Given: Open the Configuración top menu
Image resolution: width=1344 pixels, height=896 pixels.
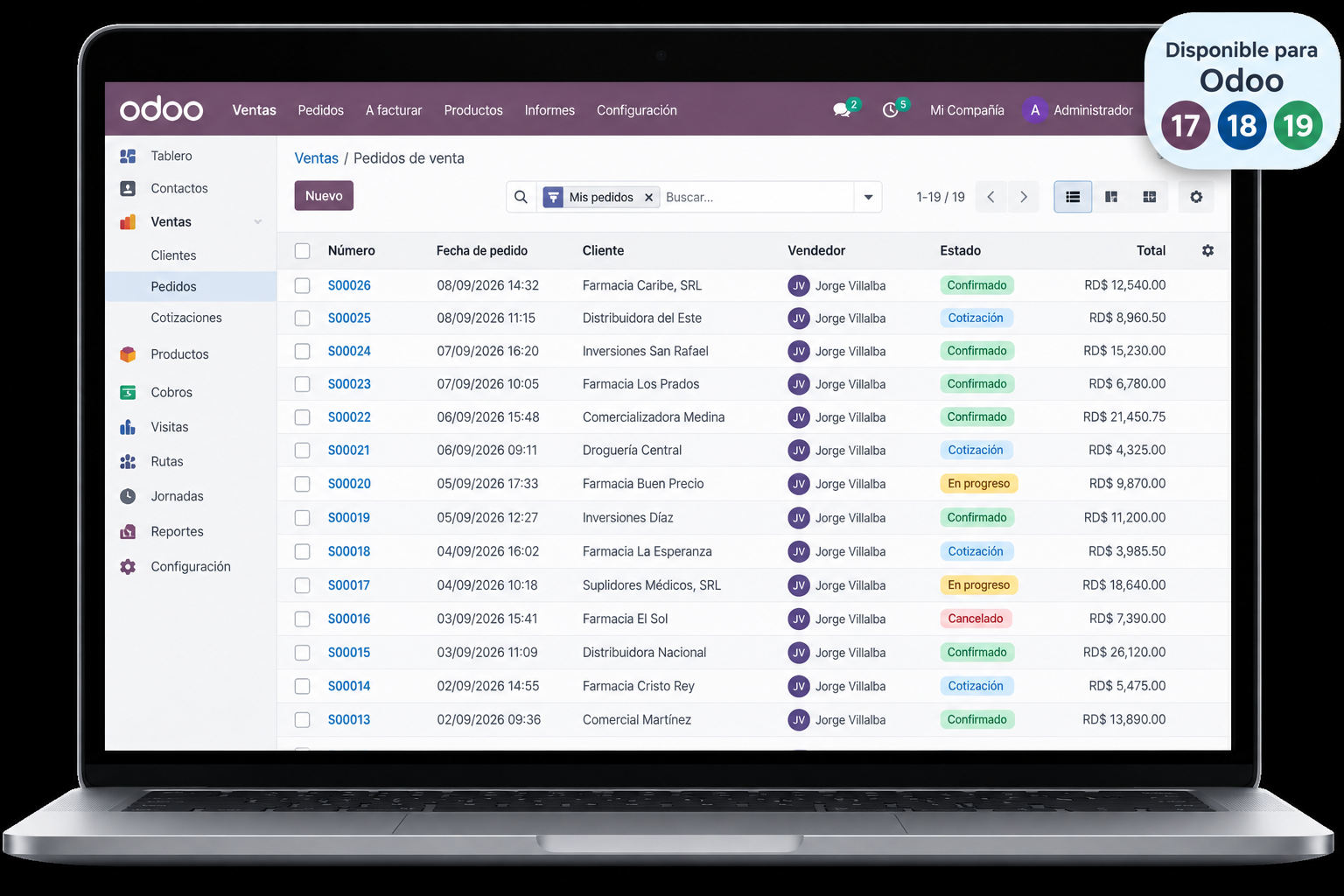Looking at the screenshot, I should click(637, 110).
